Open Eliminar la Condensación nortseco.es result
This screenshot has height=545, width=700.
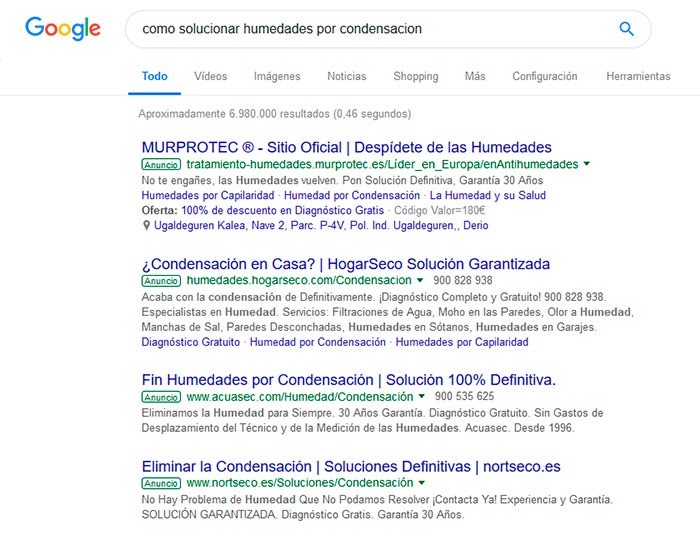(351, 466)
